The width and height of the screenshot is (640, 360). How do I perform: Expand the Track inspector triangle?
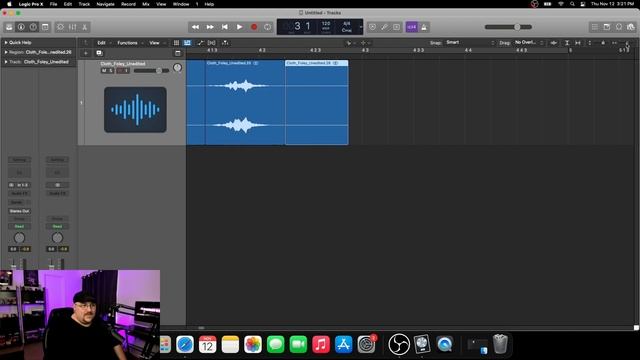(6, 62)
